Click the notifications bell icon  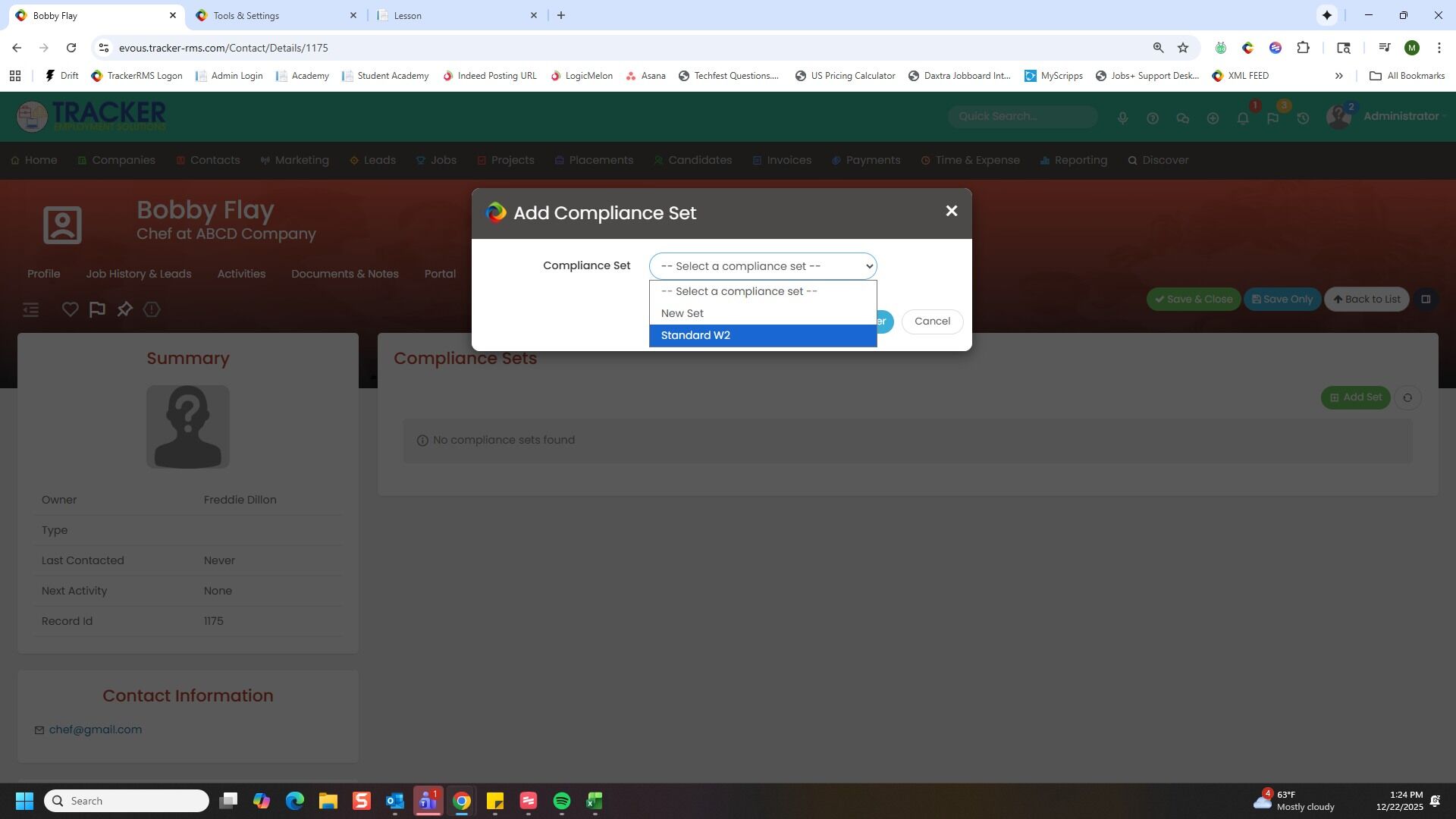pos(1242,118)
